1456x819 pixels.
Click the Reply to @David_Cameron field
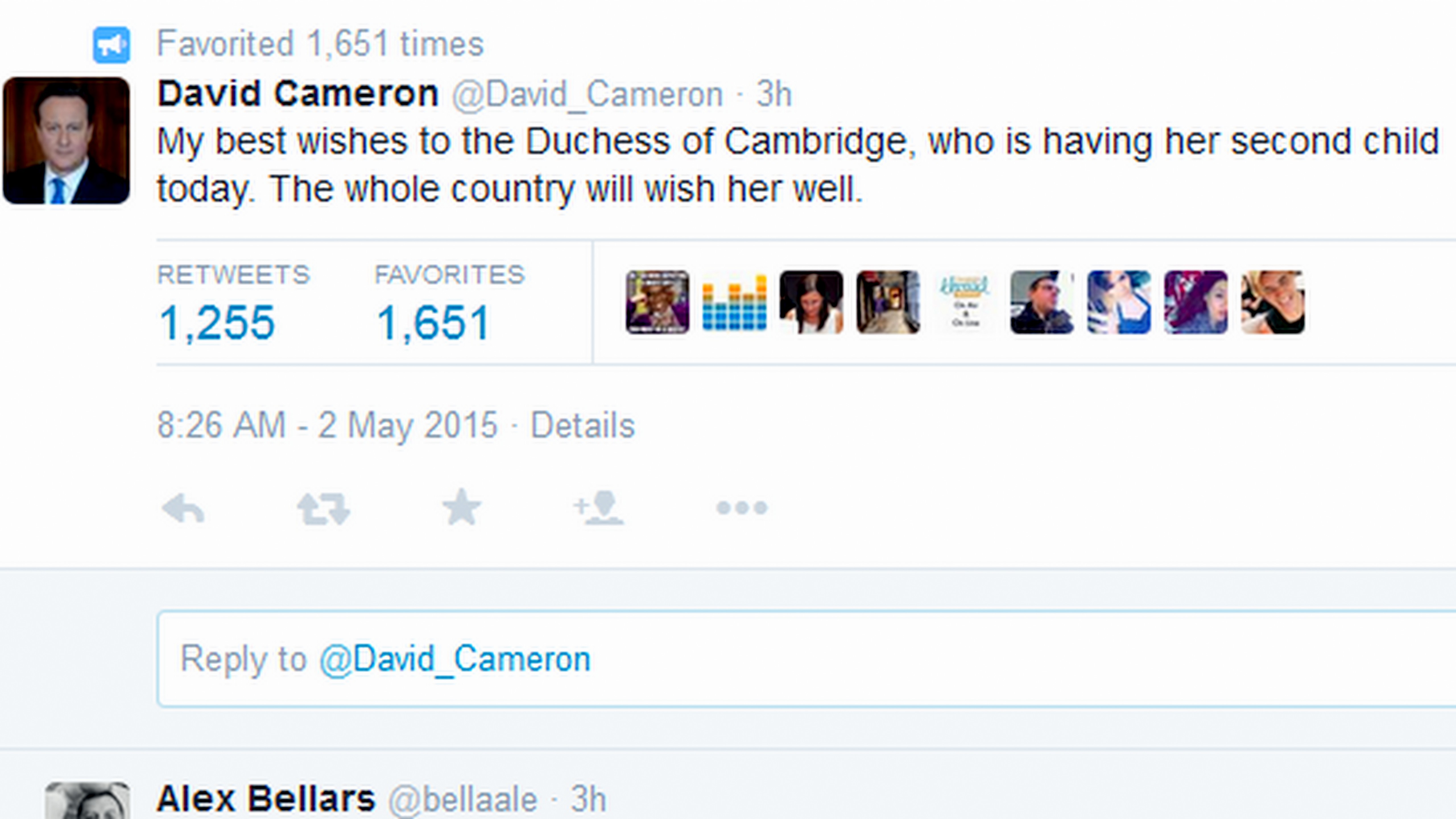[791, 659]
